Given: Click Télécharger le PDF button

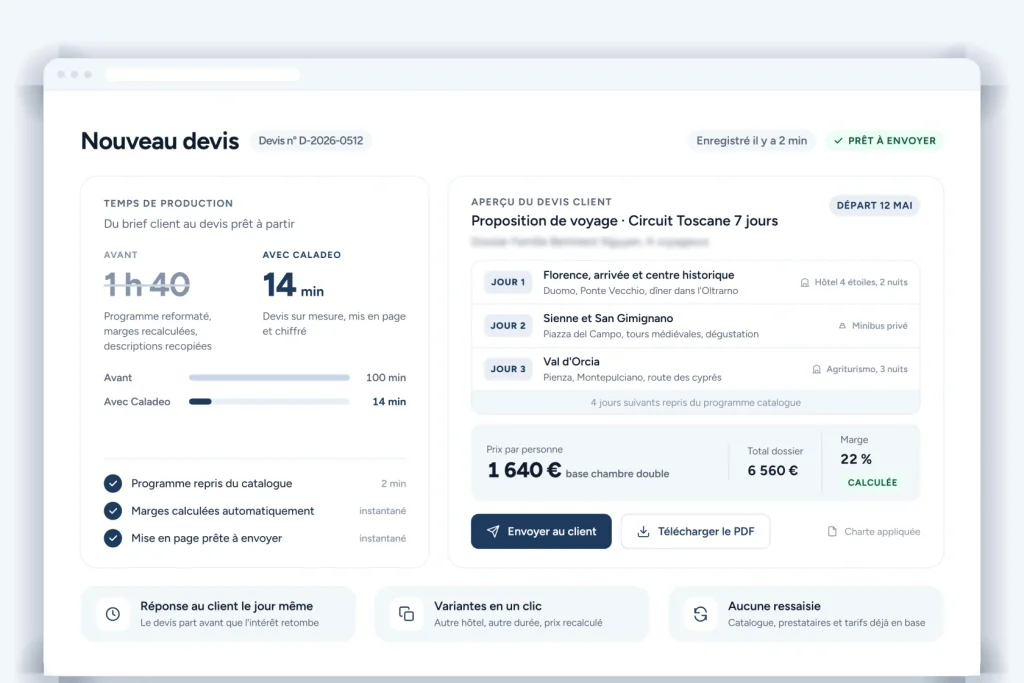Looking at the screenshot, I should (696, 532).
